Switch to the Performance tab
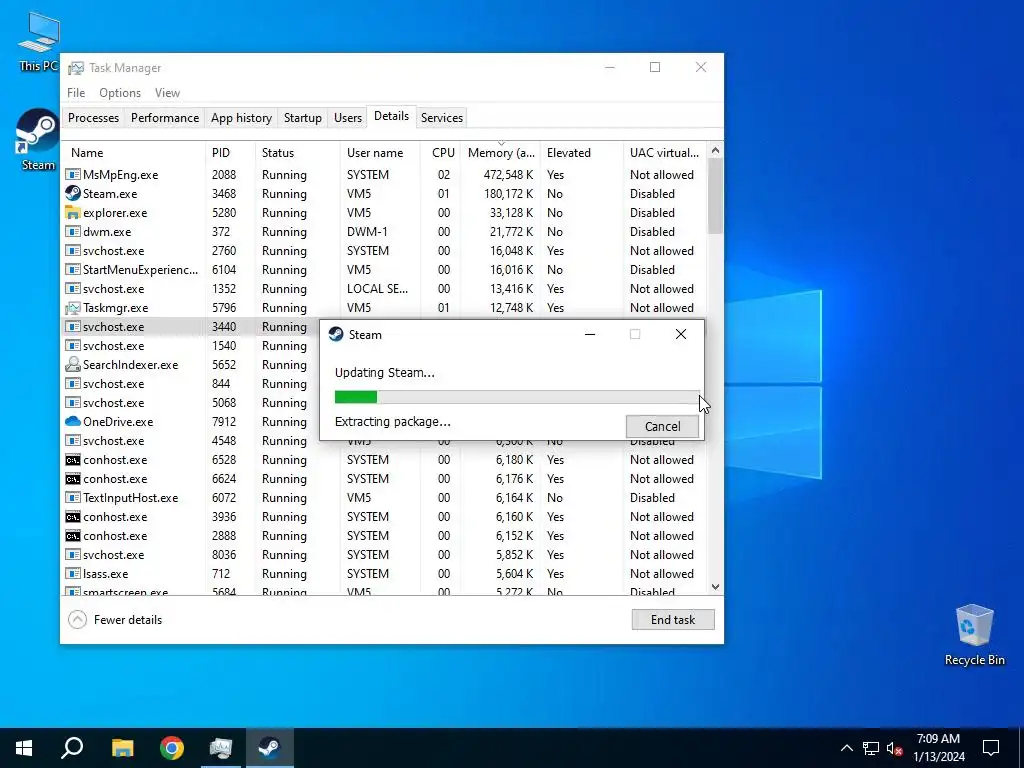This screenshot has height=768, width=1024. coord(165,118)
